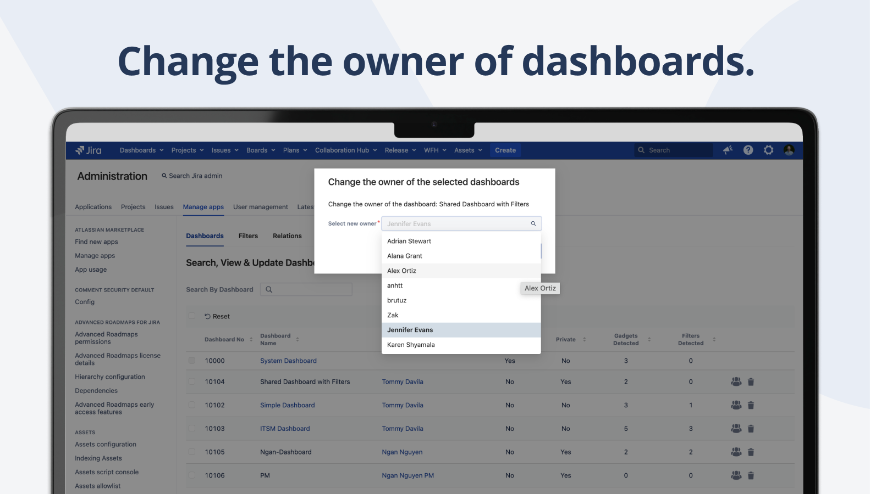
Task: Tick the checkbox for dashboard 10103
Action: tap(191, 429)
